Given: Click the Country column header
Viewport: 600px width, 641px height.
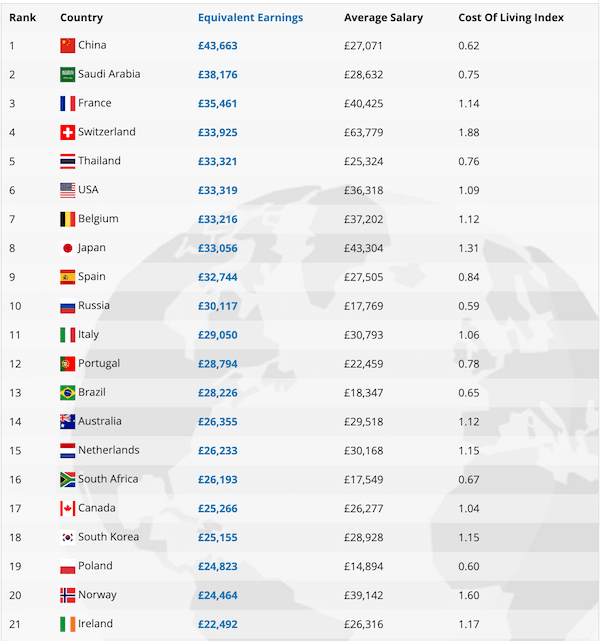Looking at the screenshot, I should point(81,18).
